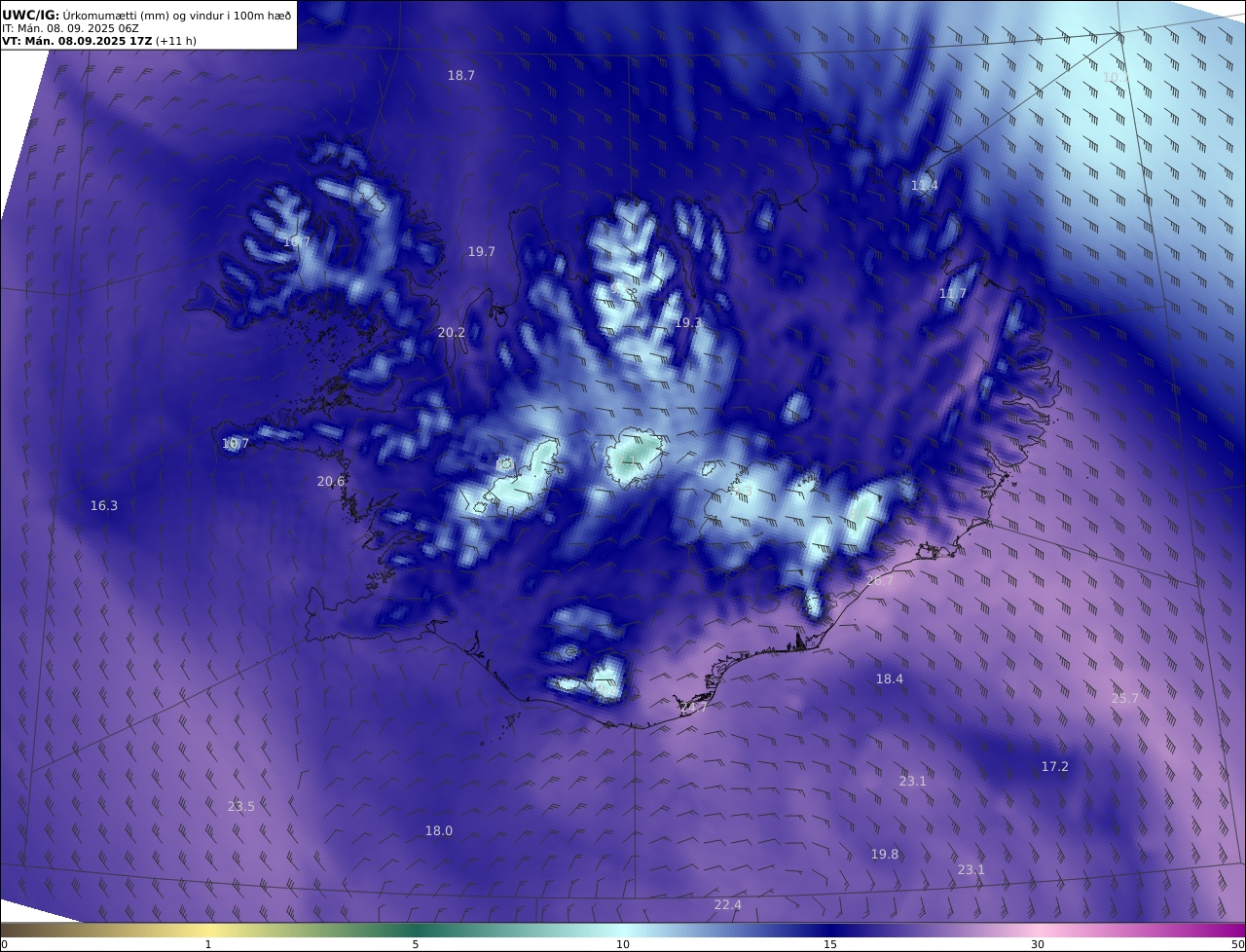Select the IT initialization time line 06Z

coord(70,28)
